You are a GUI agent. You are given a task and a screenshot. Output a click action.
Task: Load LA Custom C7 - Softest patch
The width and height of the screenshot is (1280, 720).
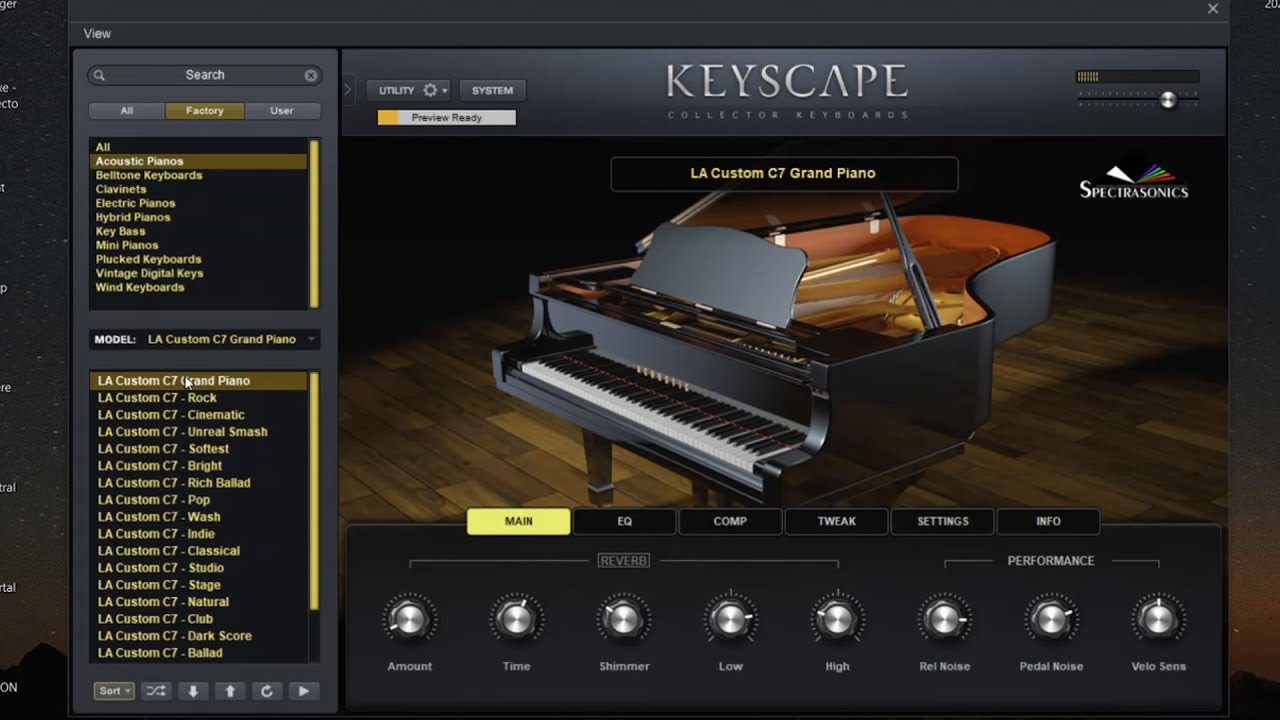click(x=198, y=449)
